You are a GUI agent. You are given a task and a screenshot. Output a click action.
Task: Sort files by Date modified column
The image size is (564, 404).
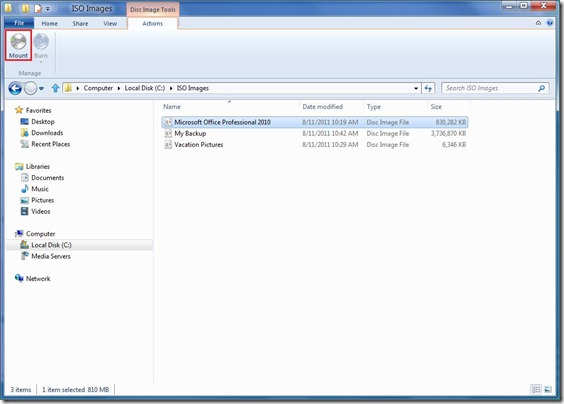tap(331, 107)
